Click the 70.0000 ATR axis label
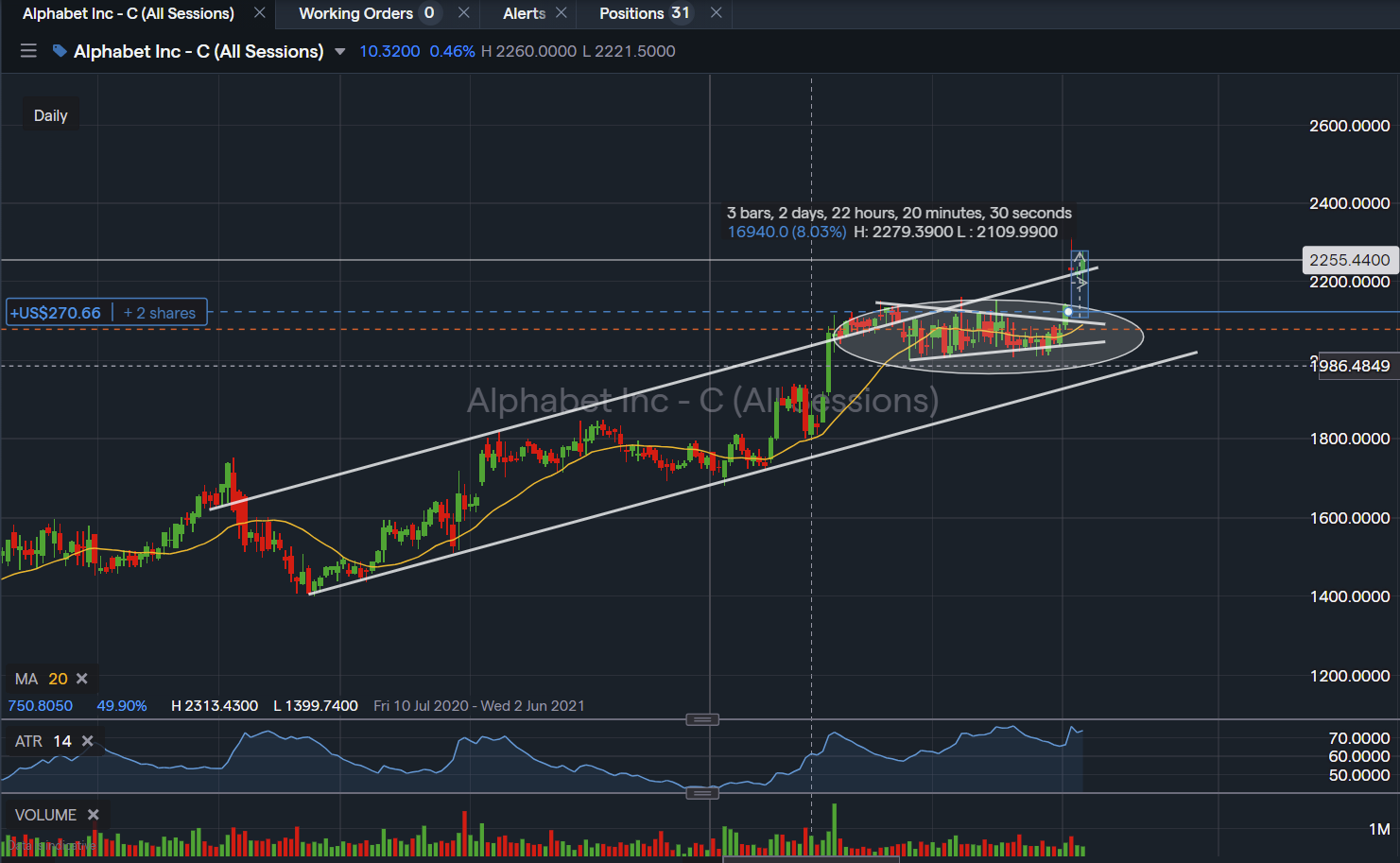Screen dimensions: 1400x863 [1359, 738]
